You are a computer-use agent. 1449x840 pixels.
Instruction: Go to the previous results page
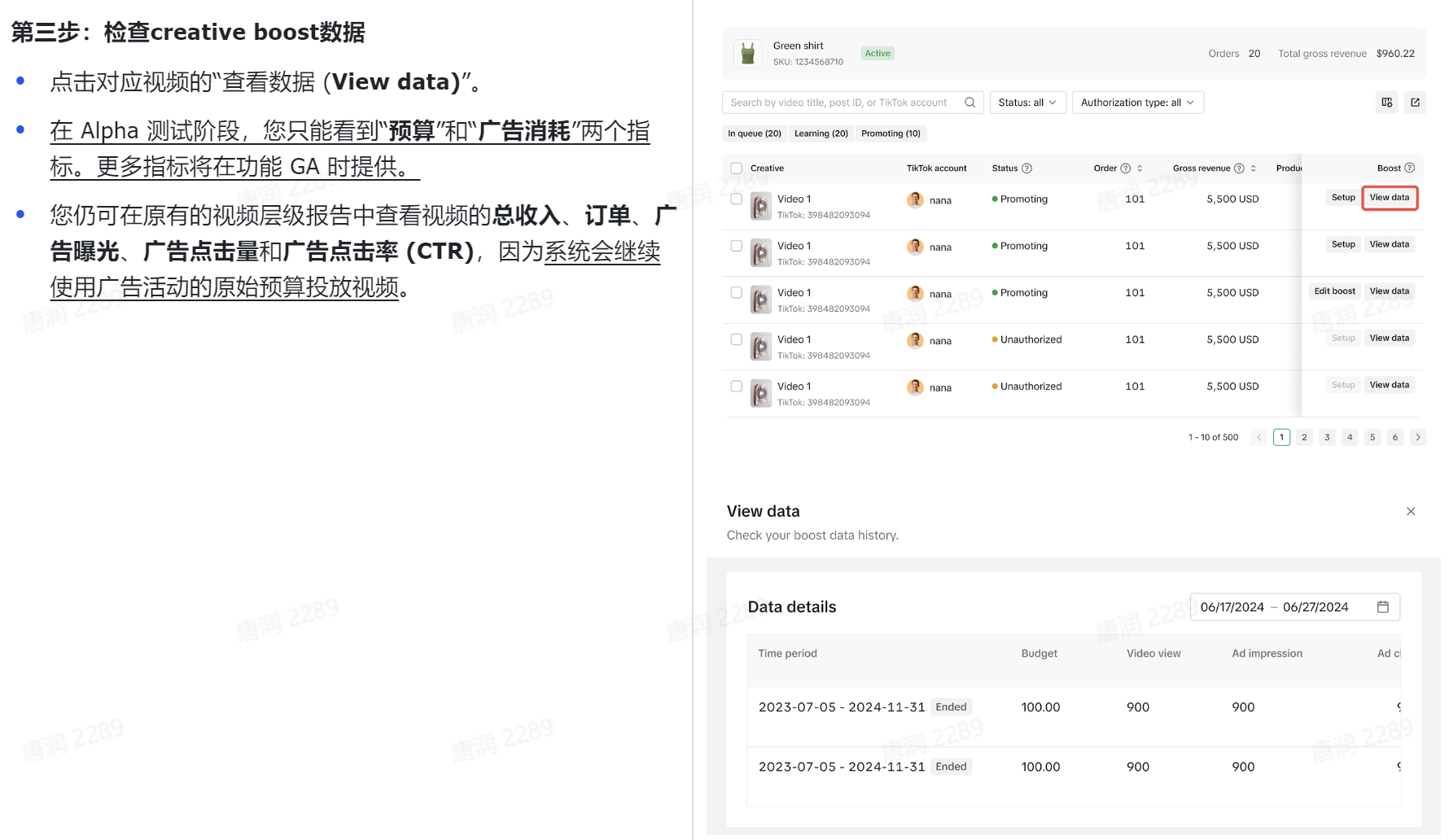pyautogui.click(x=1259, y=437)
